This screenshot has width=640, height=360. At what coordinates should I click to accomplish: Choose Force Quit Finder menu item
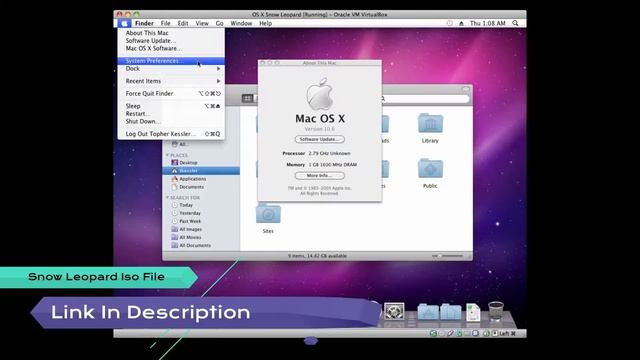point(171,93)
